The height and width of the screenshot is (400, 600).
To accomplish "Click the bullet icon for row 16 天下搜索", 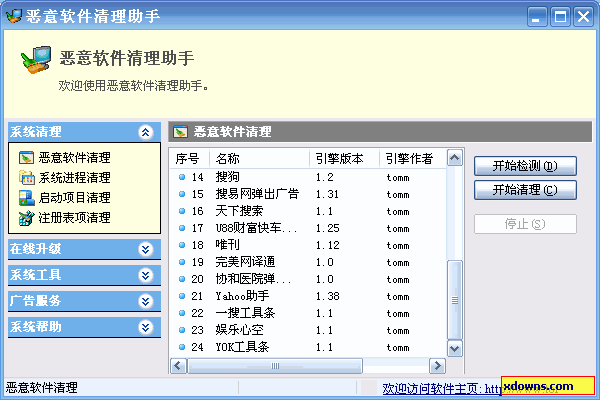I will pos(182,211).
